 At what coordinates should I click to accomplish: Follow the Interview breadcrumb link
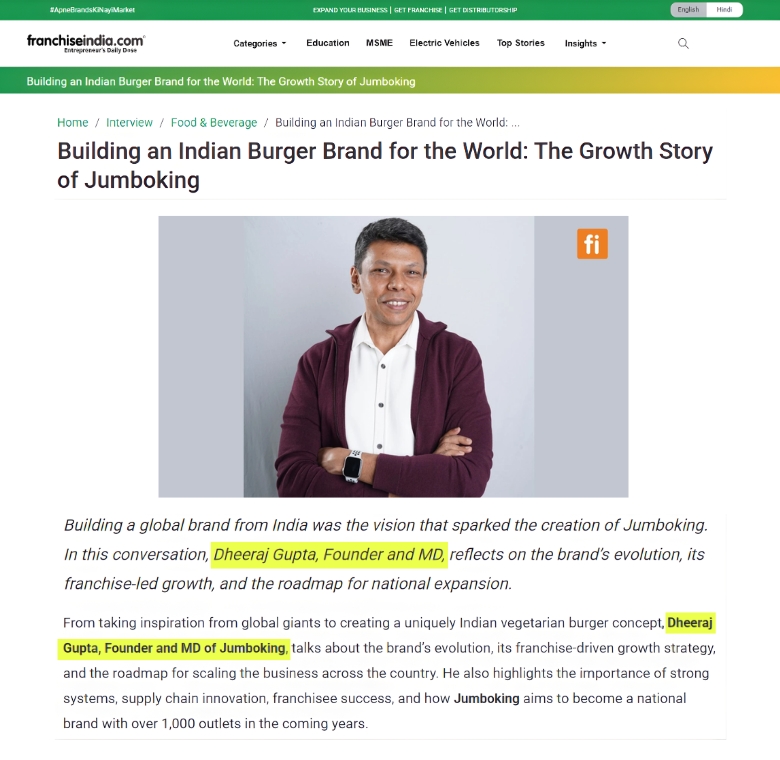click(x=129, y=122)
